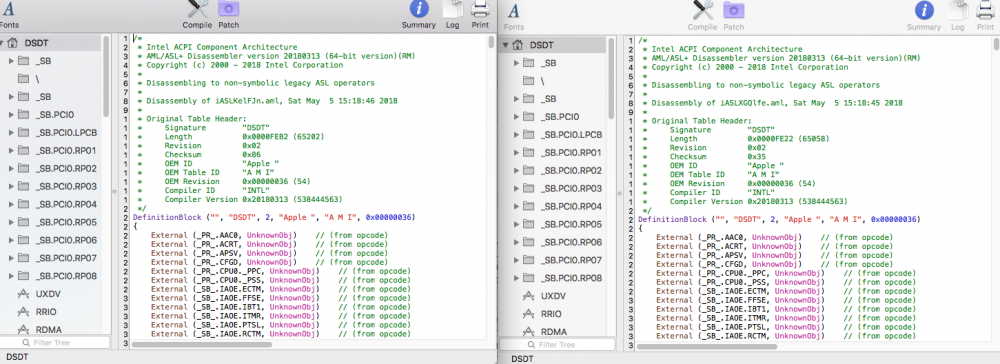Screen dimensions: 1000x364
Task: Select _SB.PCI0.RP03 row in left window
Action: [51, 187]
